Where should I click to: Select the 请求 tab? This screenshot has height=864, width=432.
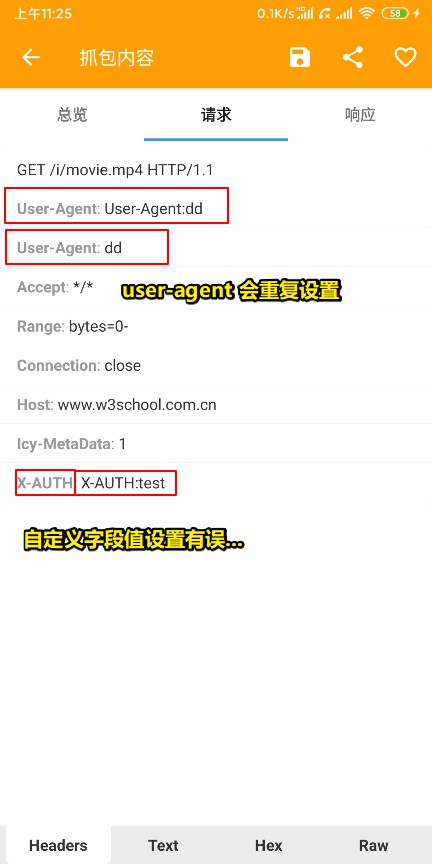(216, 115)
